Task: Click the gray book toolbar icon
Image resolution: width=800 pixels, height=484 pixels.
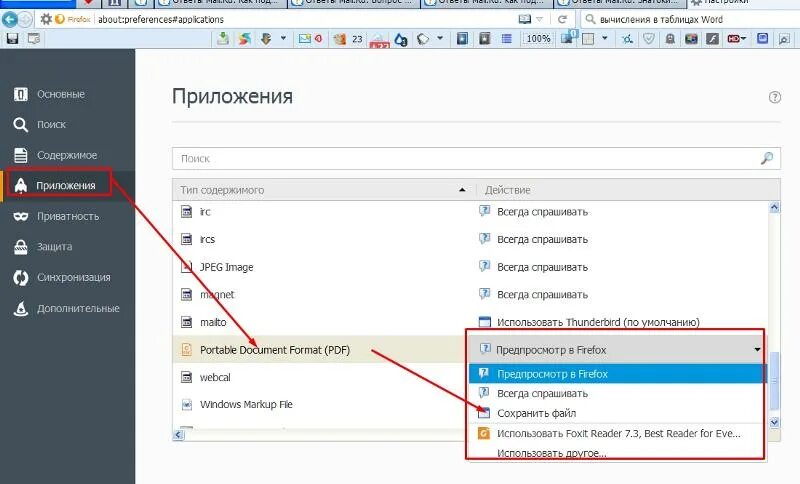Action: (x=485, y=39)
